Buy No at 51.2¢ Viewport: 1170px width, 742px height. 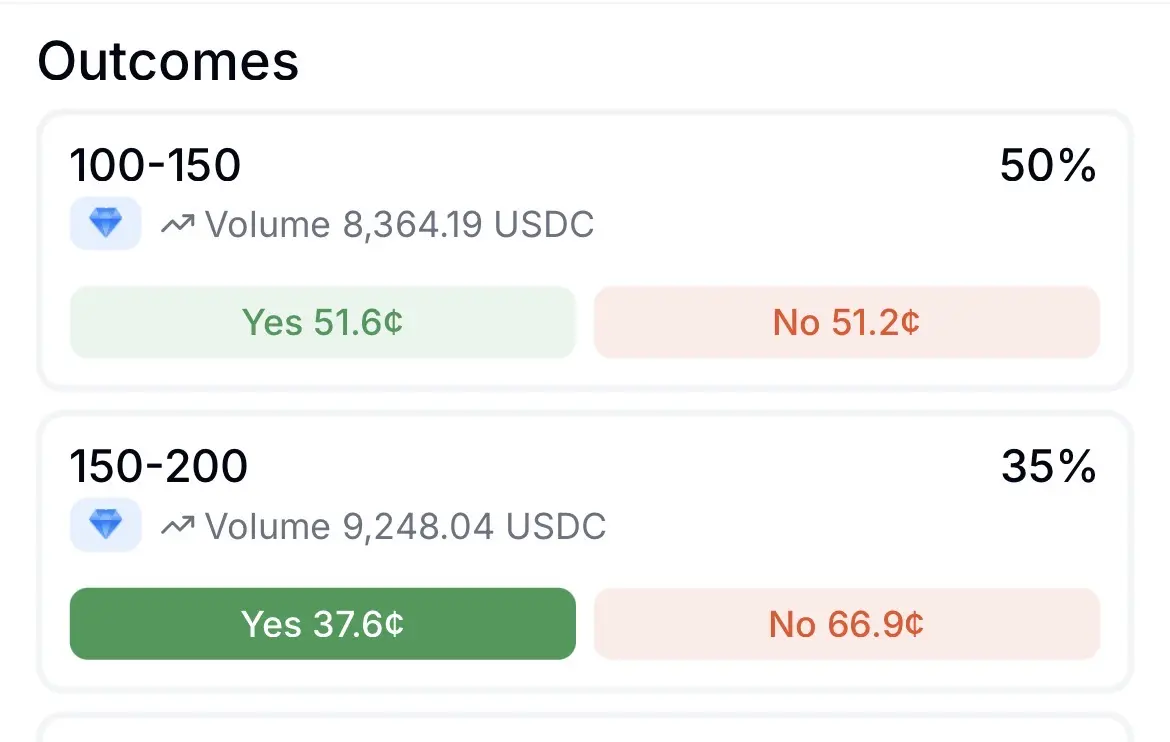[x=846, y=323]
